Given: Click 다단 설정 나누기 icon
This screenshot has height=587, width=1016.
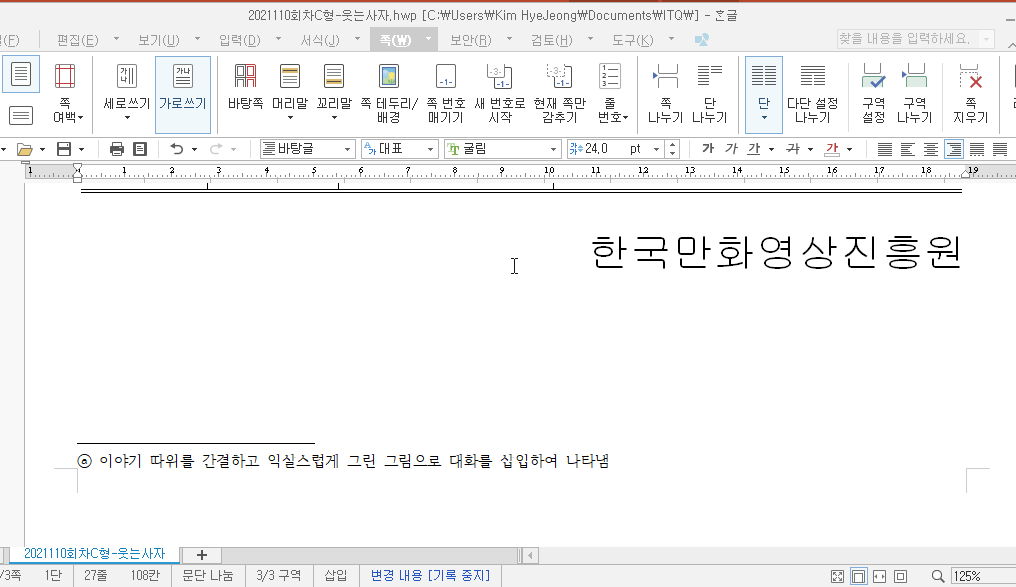Looking at the screenshot, I should pyautogui.click(x=813, y=76).
